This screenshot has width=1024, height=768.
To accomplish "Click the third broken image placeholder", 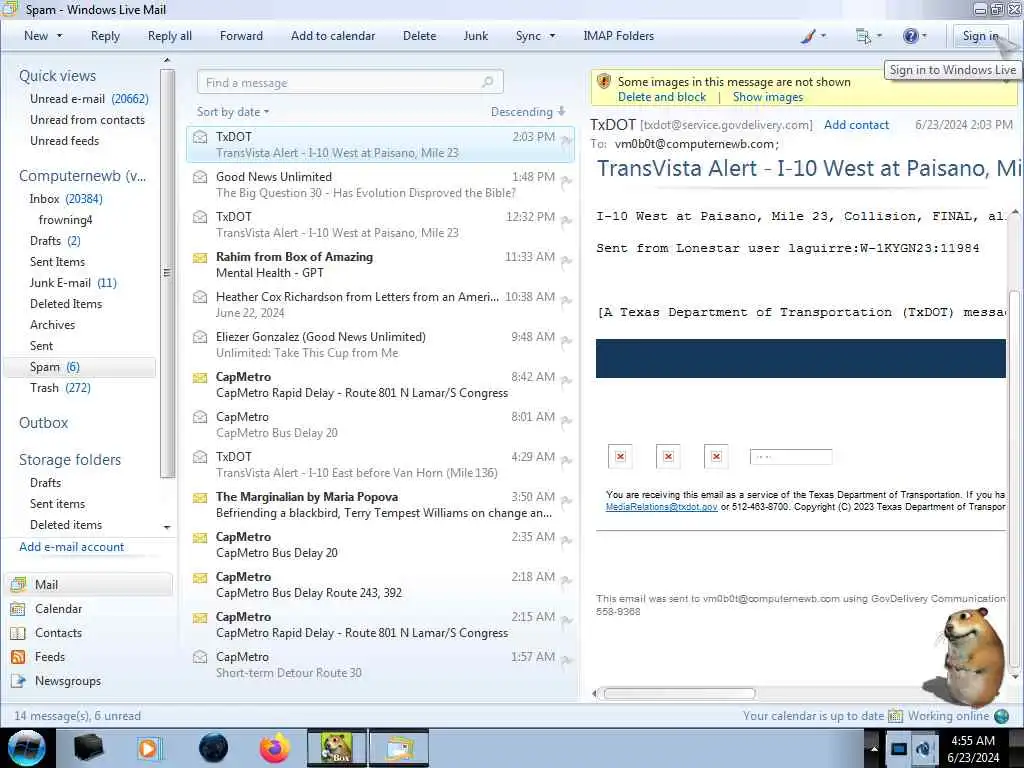I will coord(716,456).
